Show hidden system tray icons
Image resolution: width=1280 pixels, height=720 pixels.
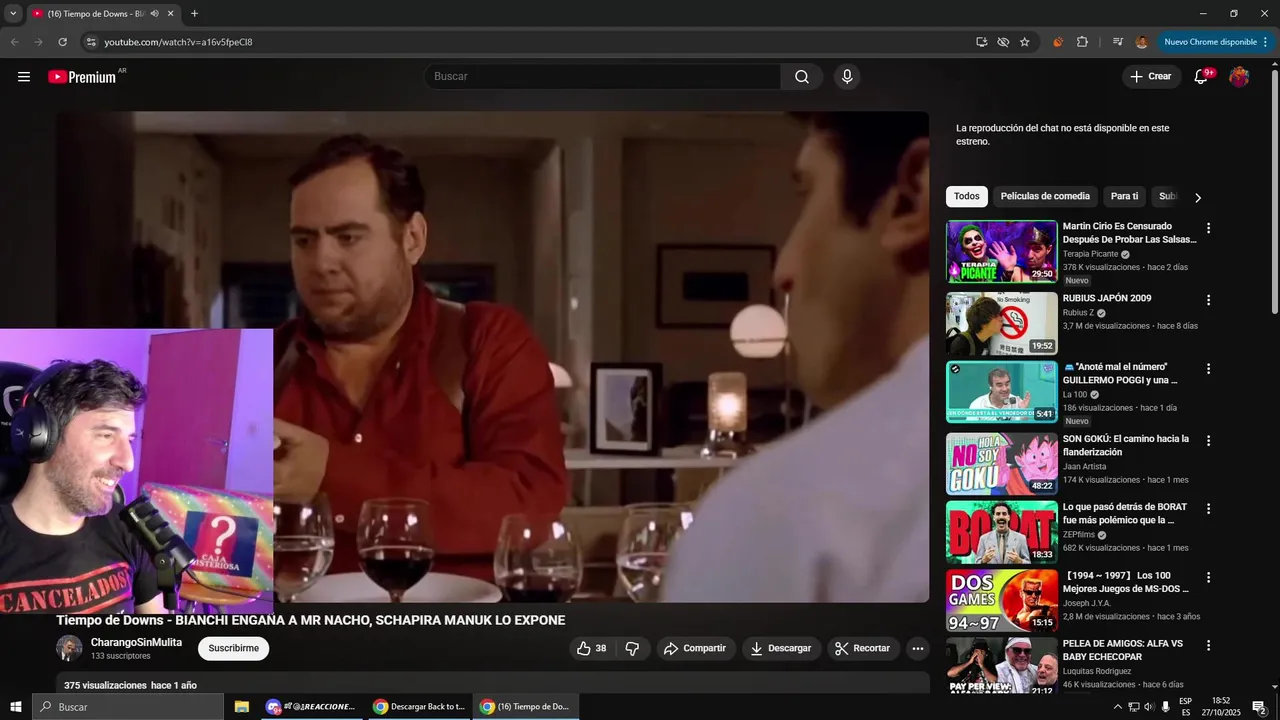(1118, 707)
